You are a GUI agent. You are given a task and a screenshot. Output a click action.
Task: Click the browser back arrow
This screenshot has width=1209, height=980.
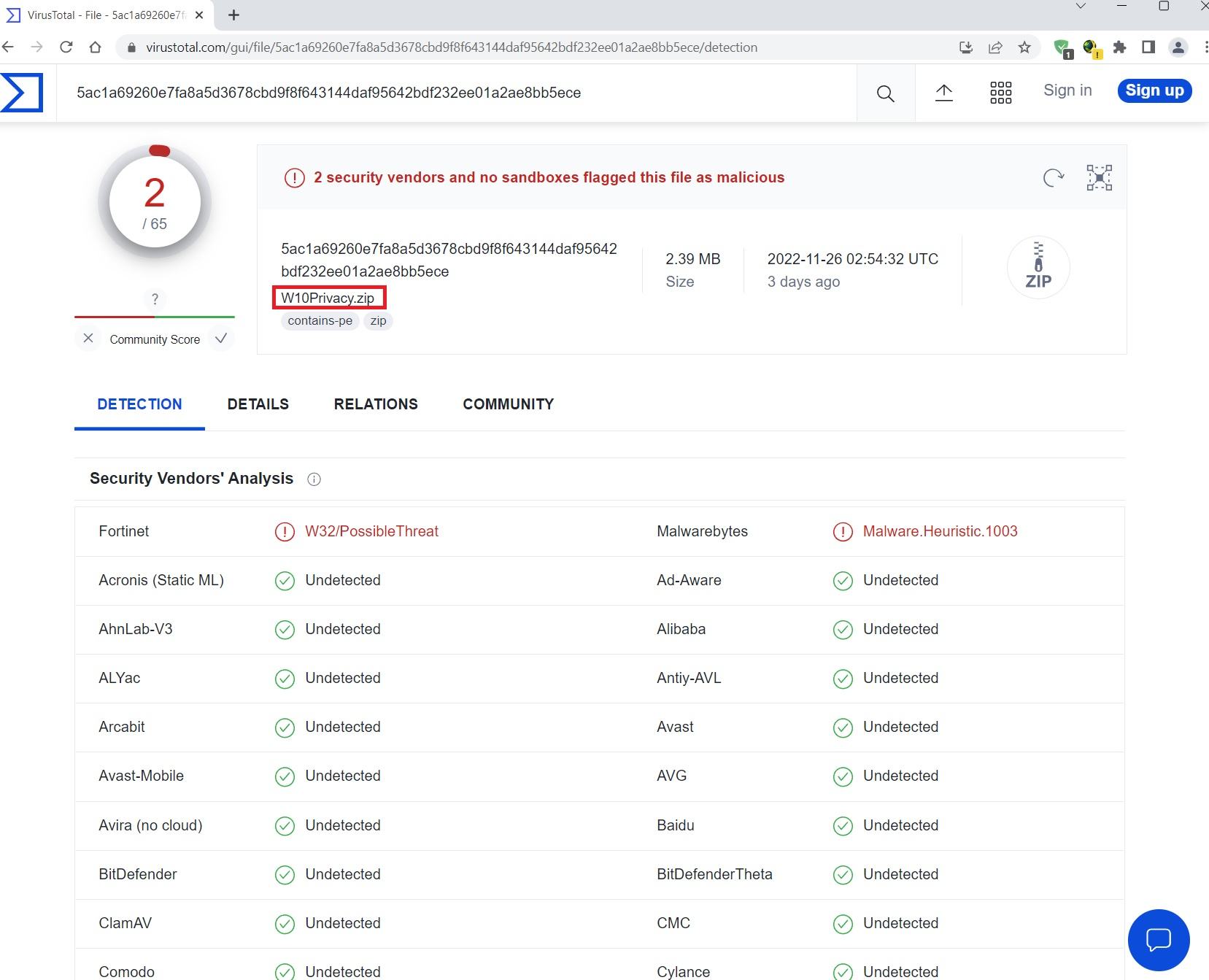8,47
